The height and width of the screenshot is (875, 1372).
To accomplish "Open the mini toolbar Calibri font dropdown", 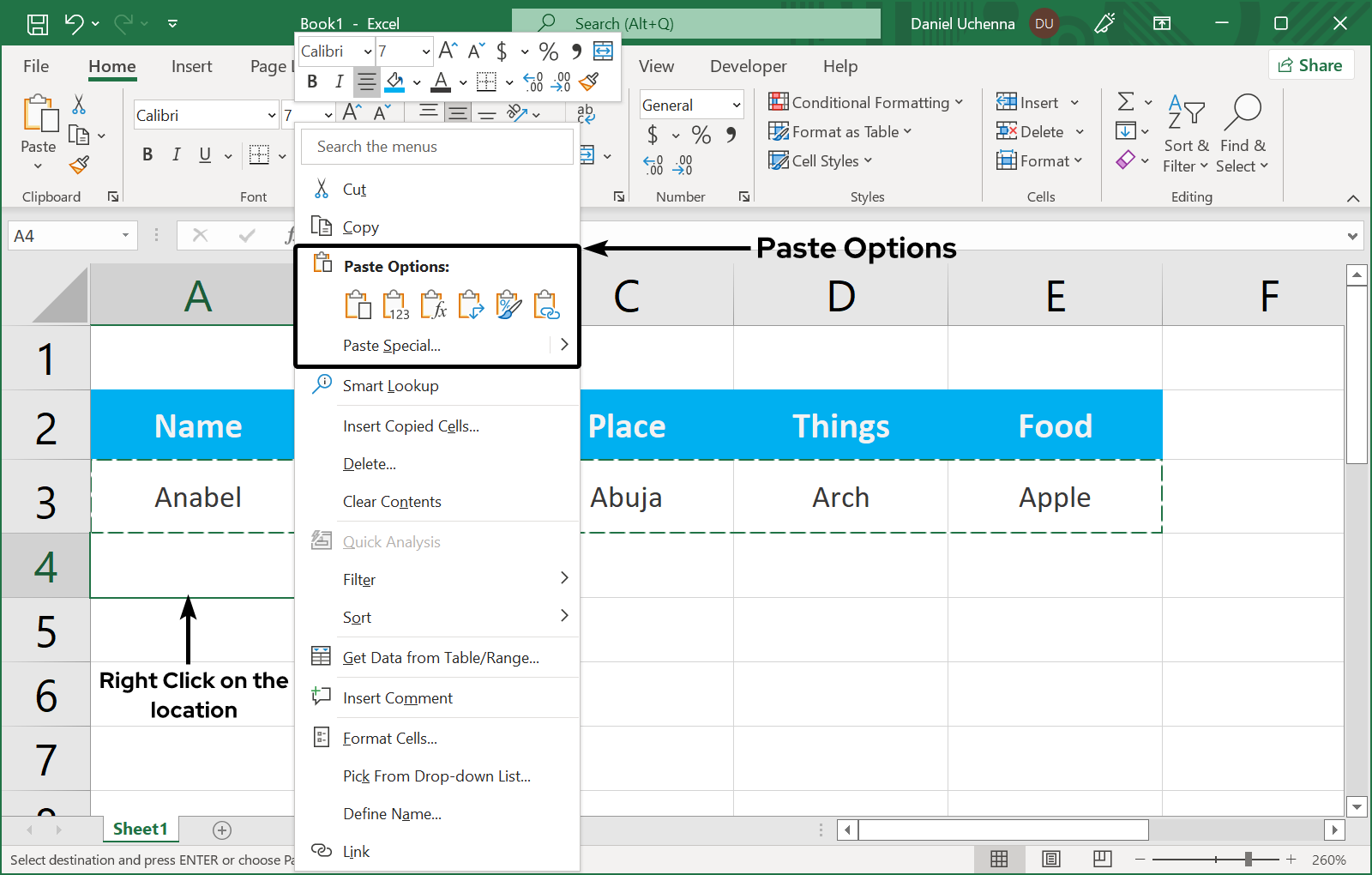I will 368,51.
